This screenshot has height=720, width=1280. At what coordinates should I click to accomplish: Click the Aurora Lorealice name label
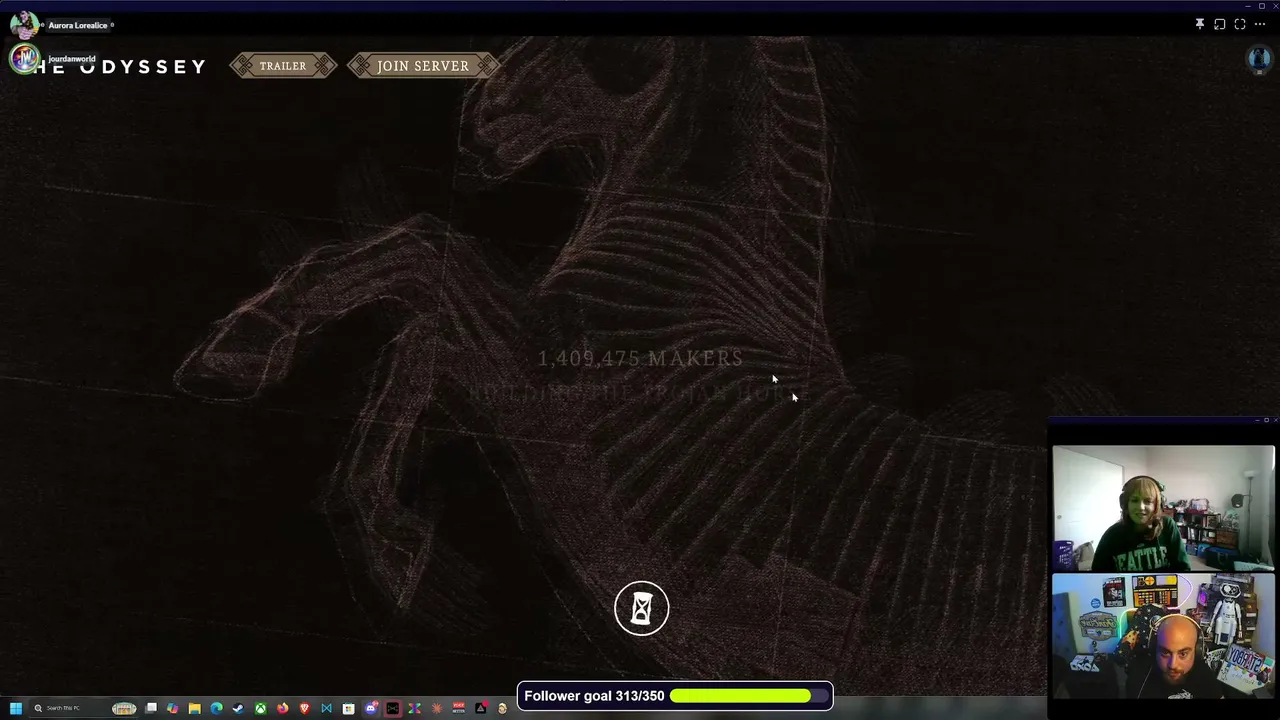point(77,25)
